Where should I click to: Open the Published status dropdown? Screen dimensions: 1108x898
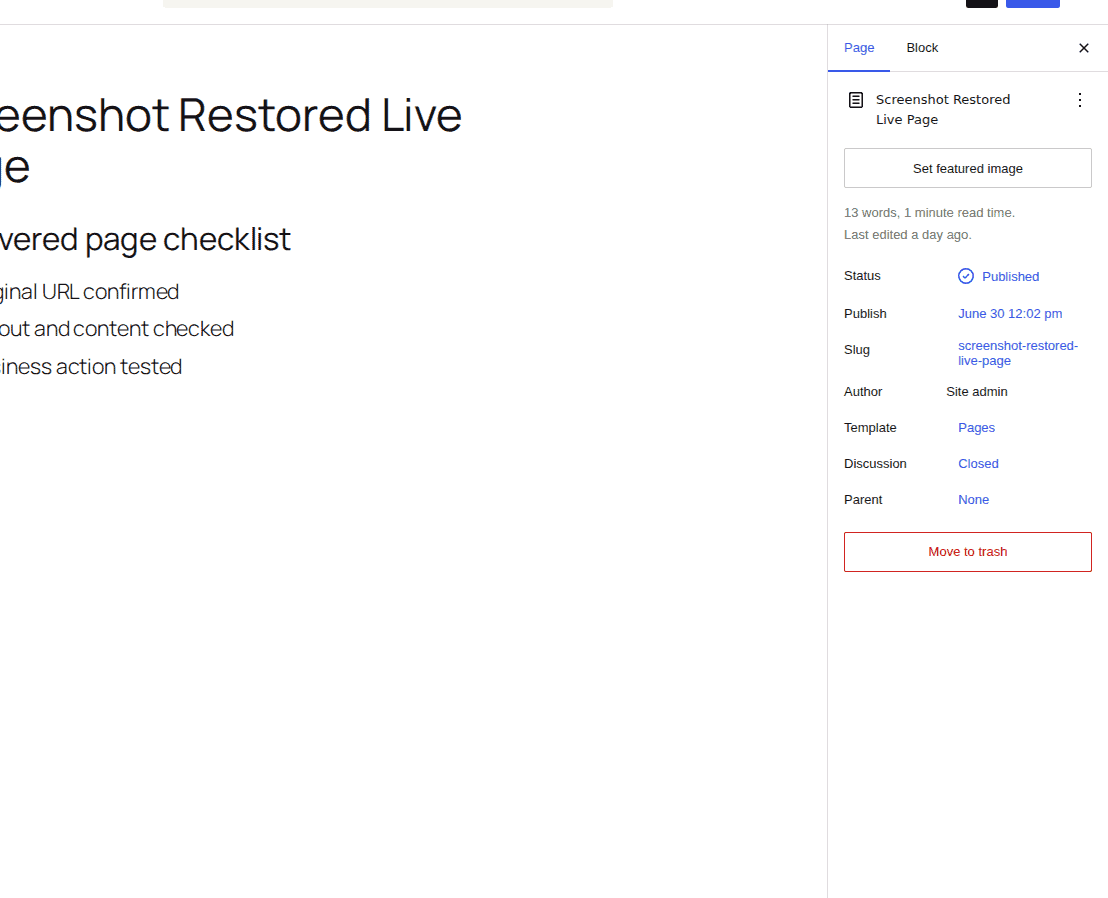998,276
